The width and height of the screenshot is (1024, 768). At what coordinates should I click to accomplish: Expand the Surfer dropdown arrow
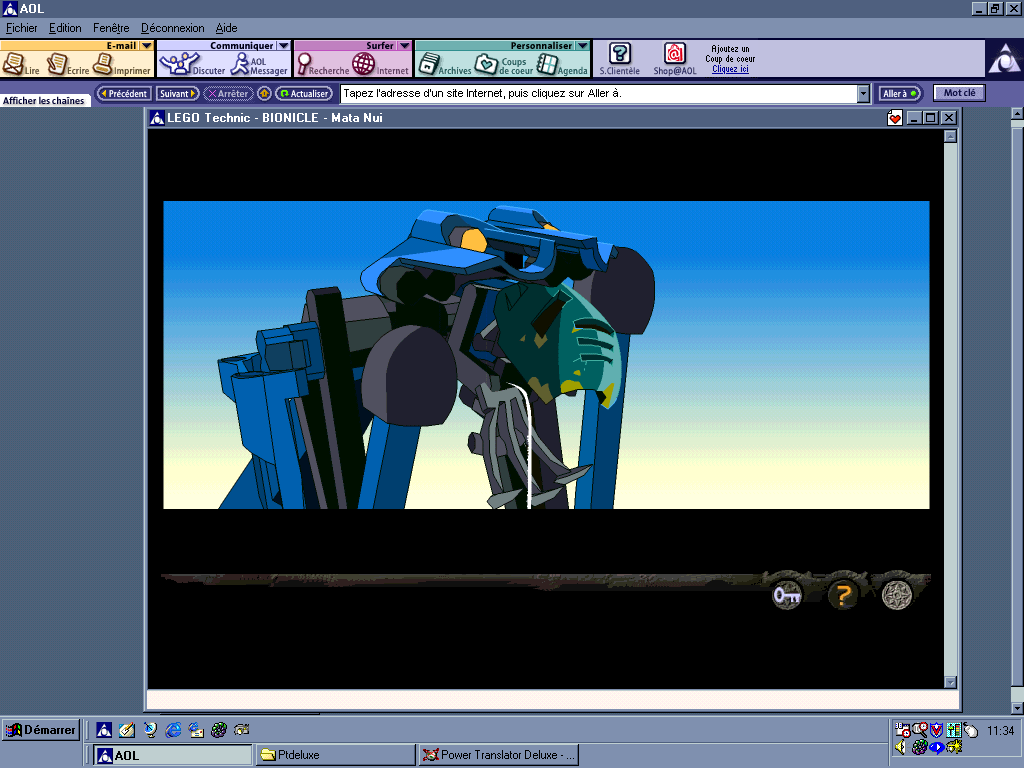point(404,46)
